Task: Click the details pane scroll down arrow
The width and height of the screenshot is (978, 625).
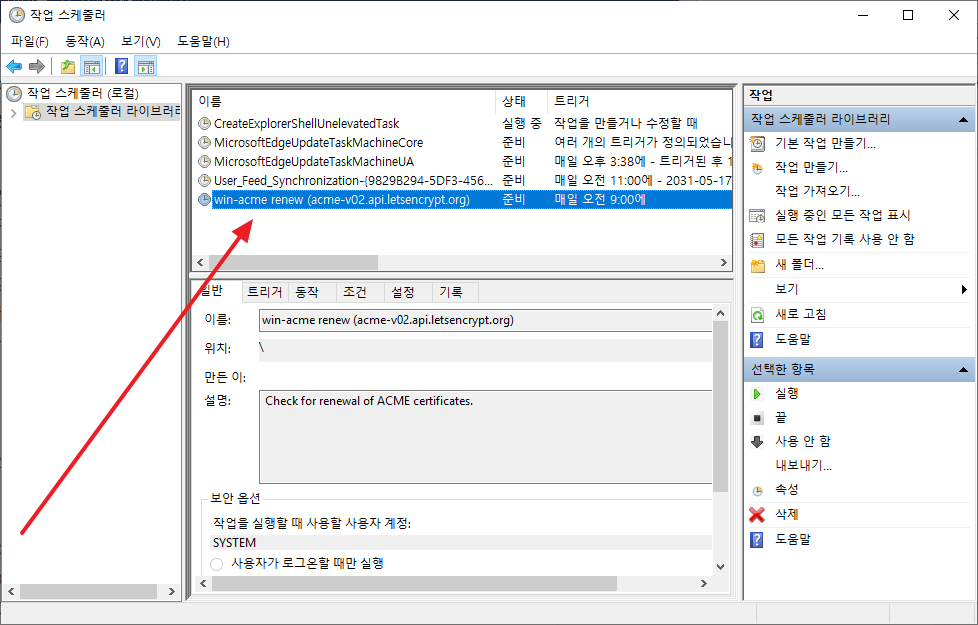Action: point(720,567)
